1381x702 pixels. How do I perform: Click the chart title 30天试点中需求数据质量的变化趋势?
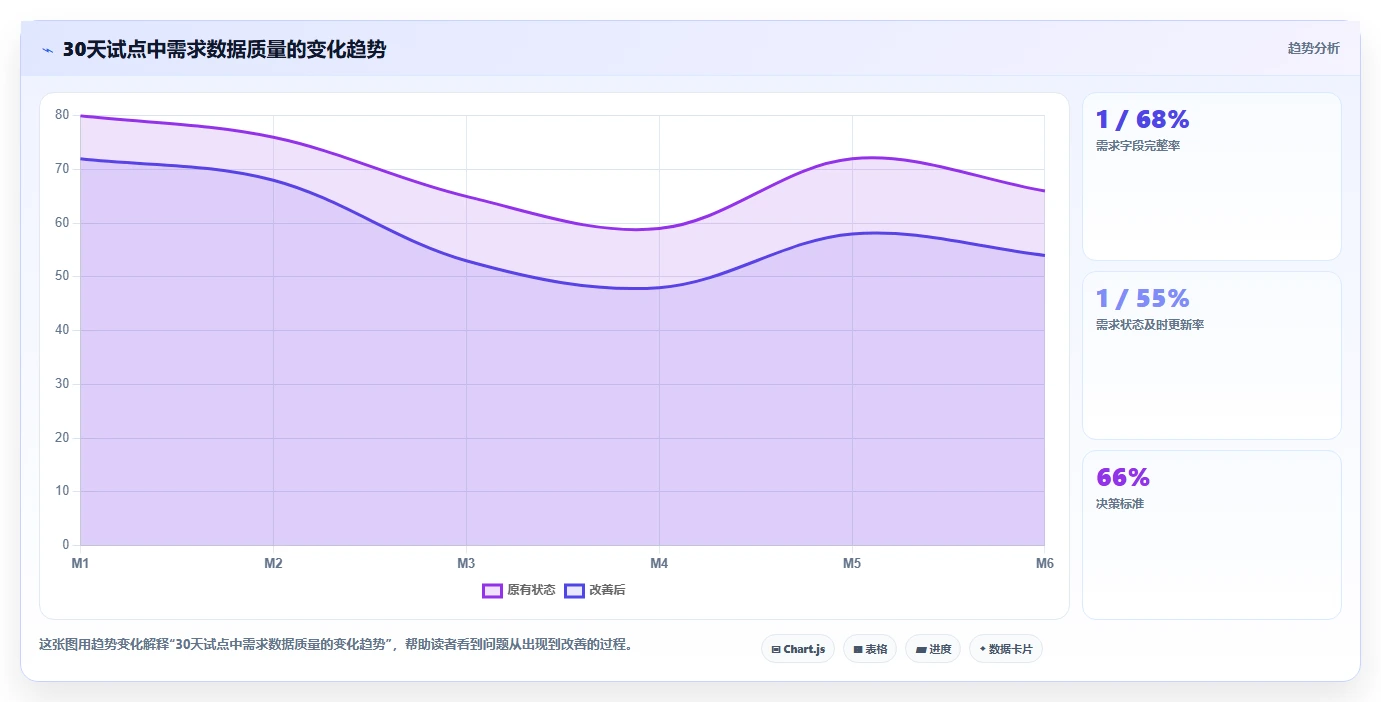click(224, 49)
